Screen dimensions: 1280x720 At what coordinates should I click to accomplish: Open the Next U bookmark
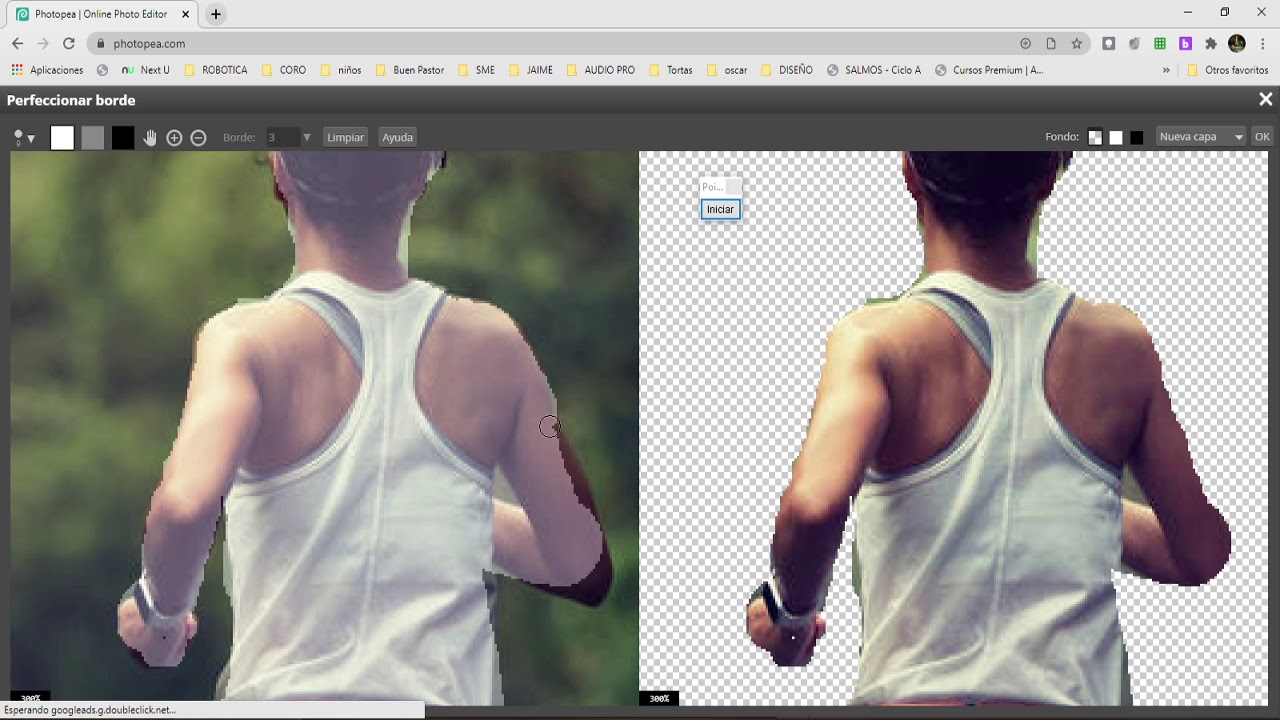point(146,70)
